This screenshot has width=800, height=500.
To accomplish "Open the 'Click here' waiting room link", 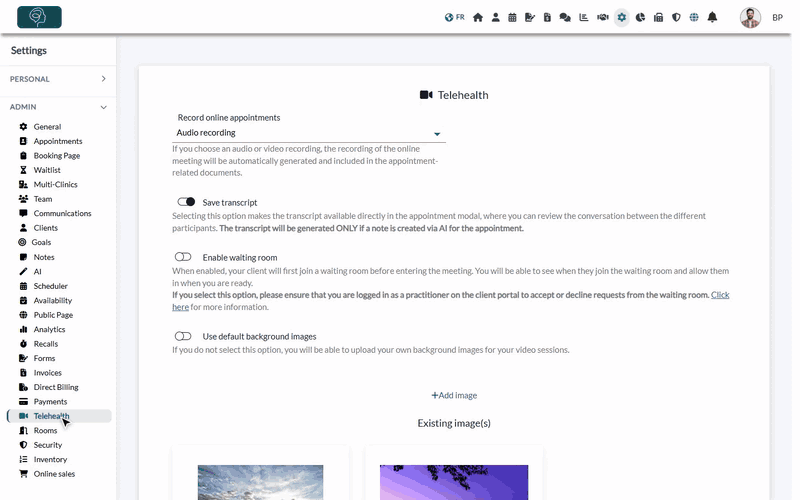I will pos(720,295).
